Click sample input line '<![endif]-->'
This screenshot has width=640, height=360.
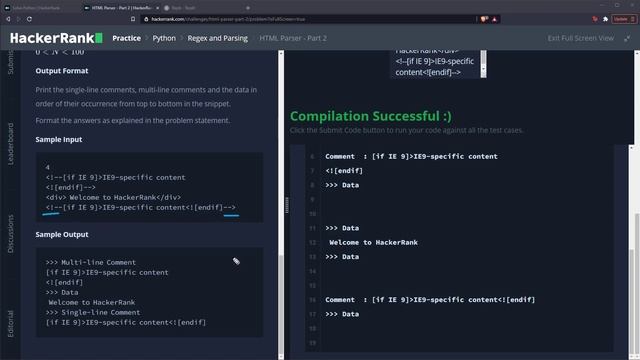tap(71, 187)
